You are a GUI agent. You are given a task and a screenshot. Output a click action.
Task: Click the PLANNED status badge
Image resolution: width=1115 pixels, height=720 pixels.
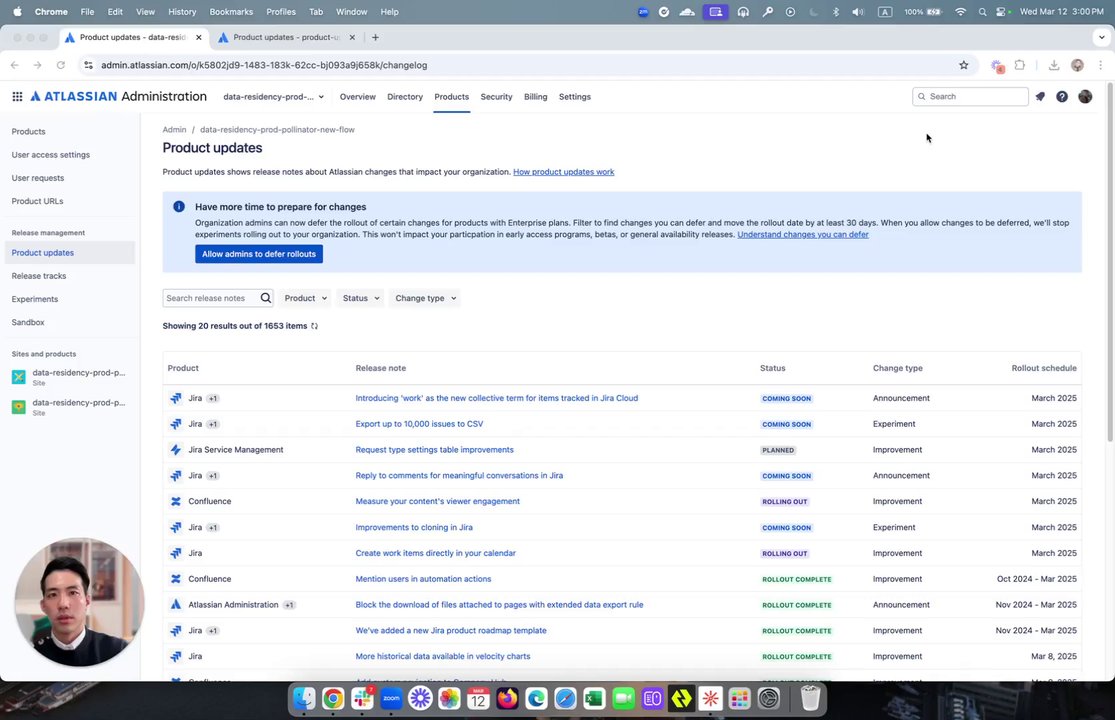click(x=778, y=451)
